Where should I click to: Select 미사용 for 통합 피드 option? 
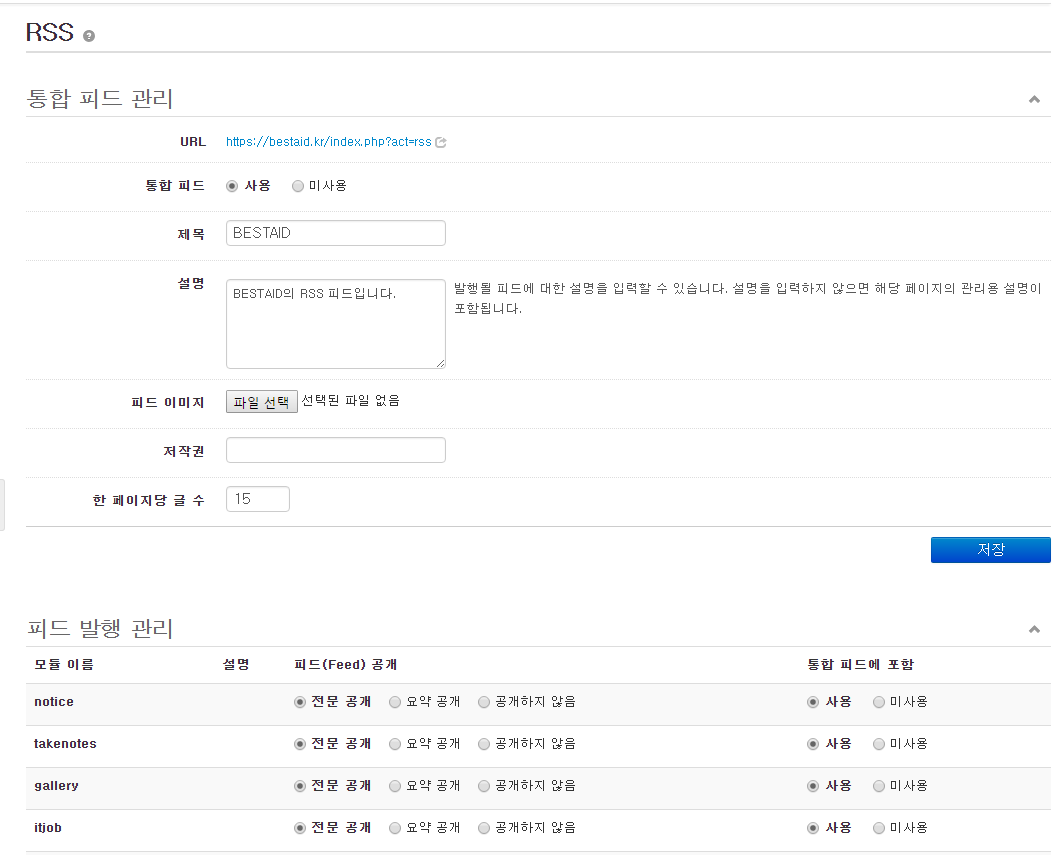click(298, 186)
